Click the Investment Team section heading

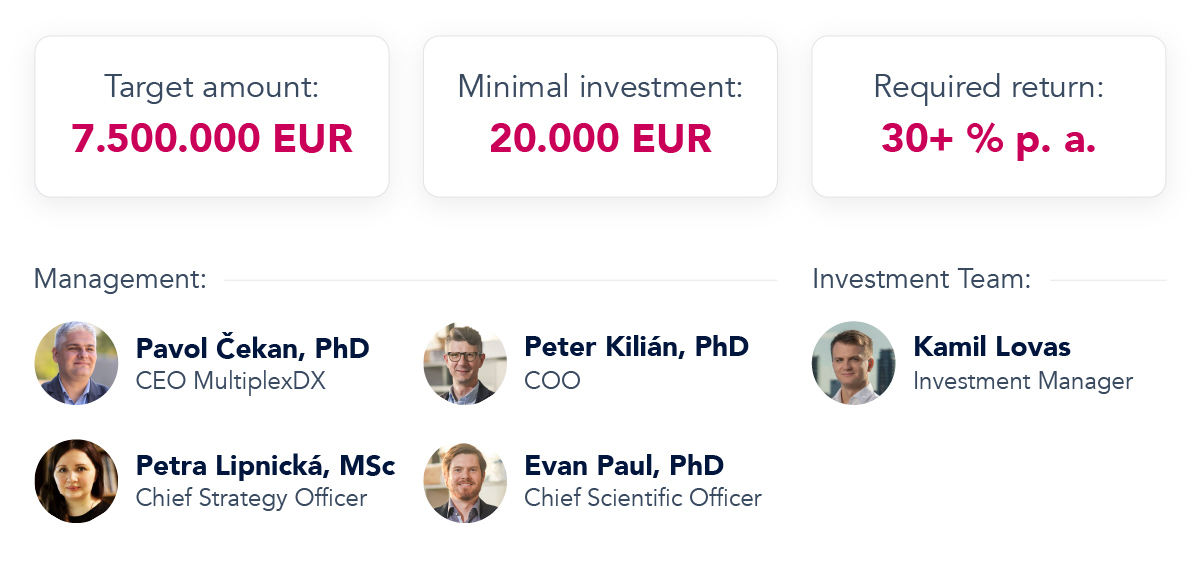tap(921, 279)
